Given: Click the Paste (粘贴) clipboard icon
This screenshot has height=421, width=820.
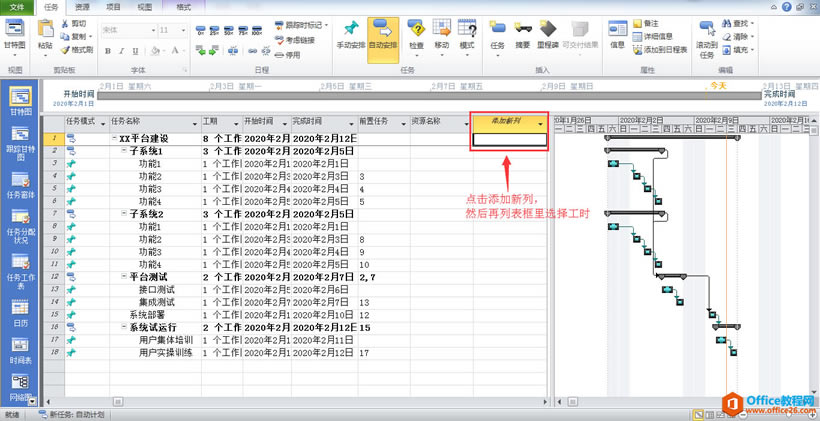Looking at the screenshot, I should [45, 29].
